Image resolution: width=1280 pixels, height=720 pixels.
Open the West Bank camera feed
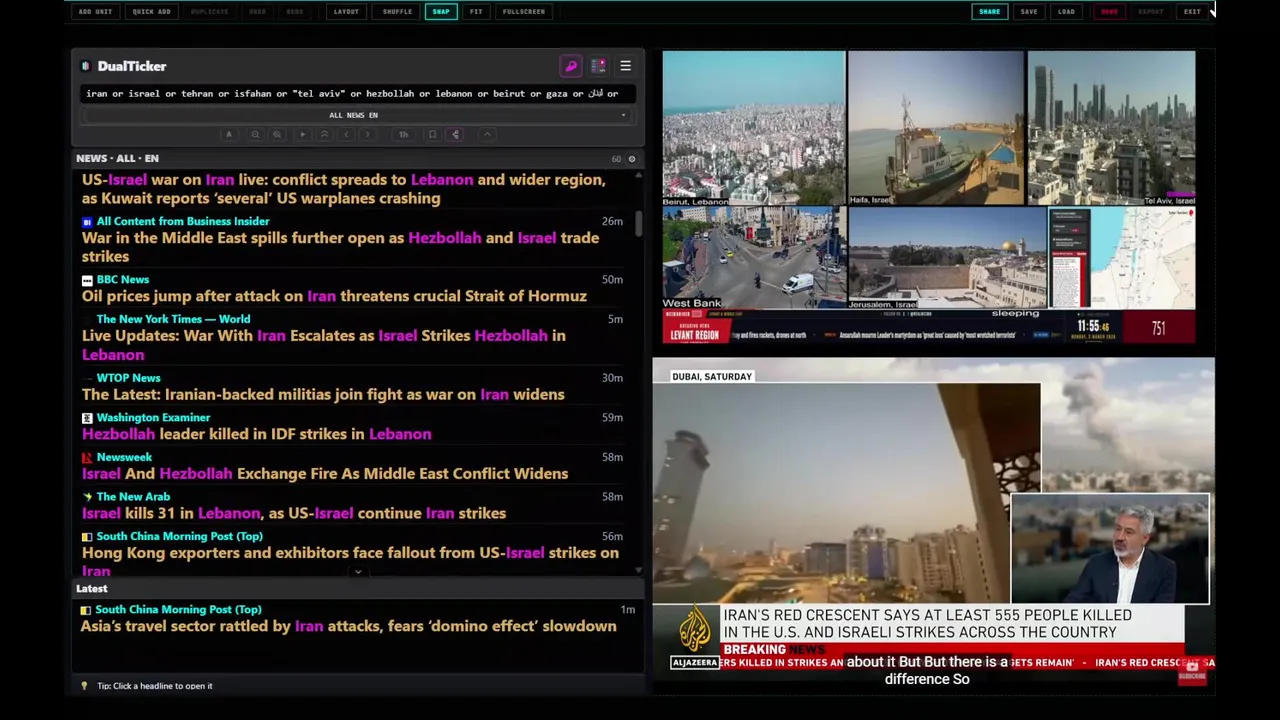(754, 258)
